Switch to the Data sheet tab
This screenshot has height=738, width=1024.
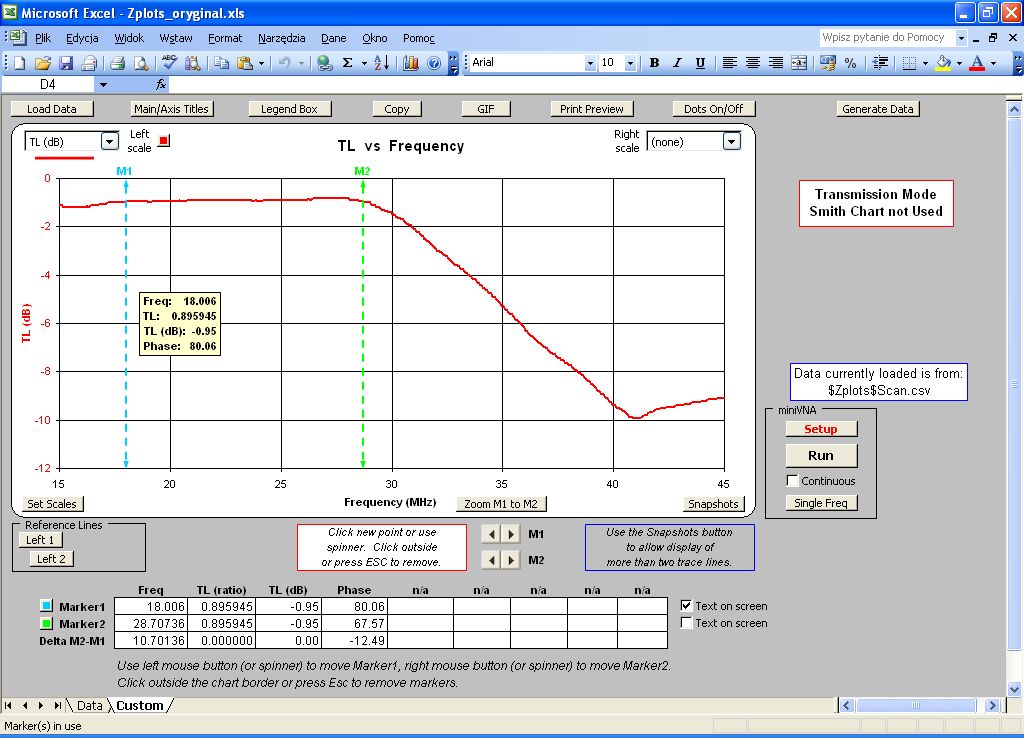[89, 705]
